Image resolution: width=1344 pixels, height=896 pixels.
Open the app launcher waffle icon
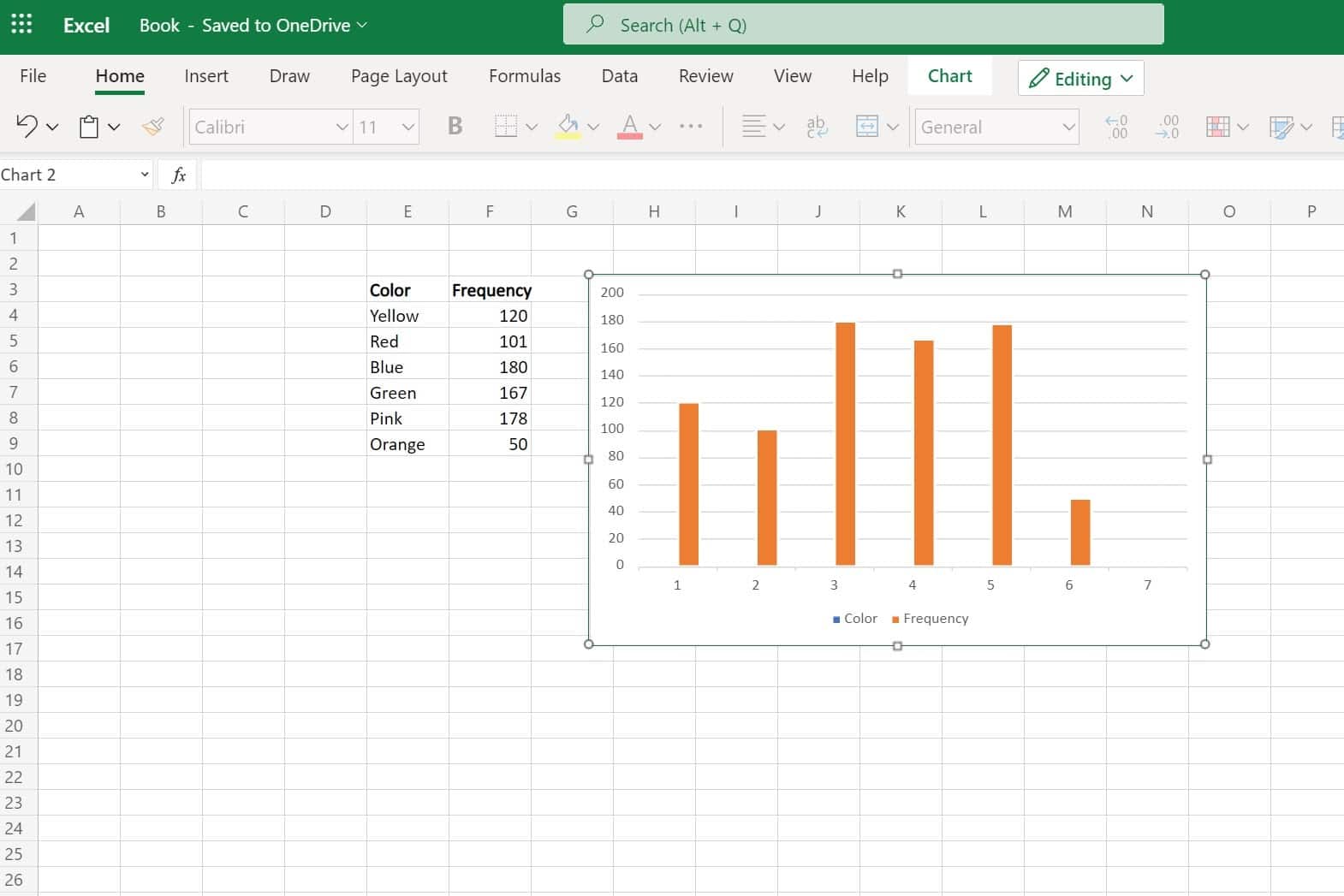click(21, 24)
